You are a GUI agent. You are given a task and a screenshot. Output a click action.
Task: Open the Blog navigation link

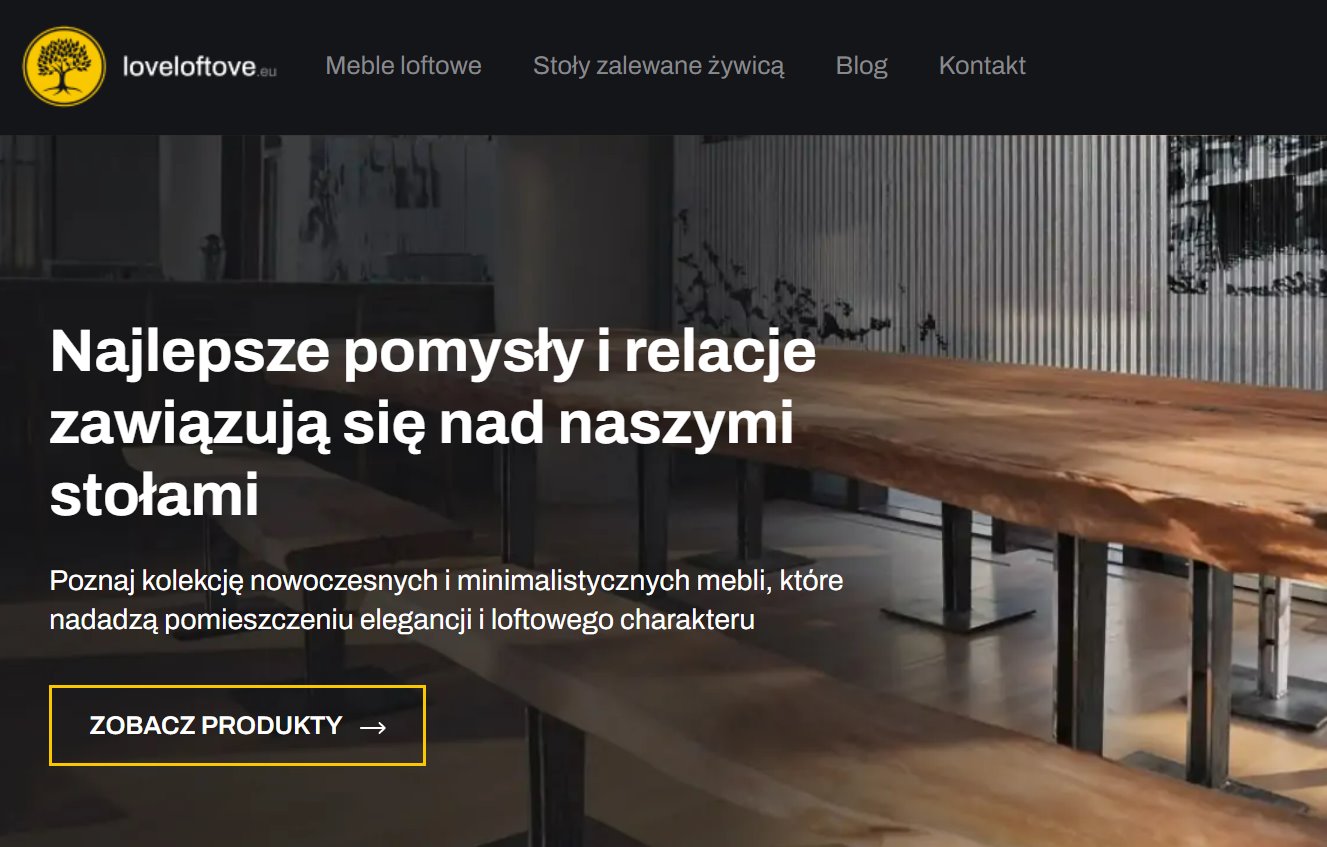(862, 66)
